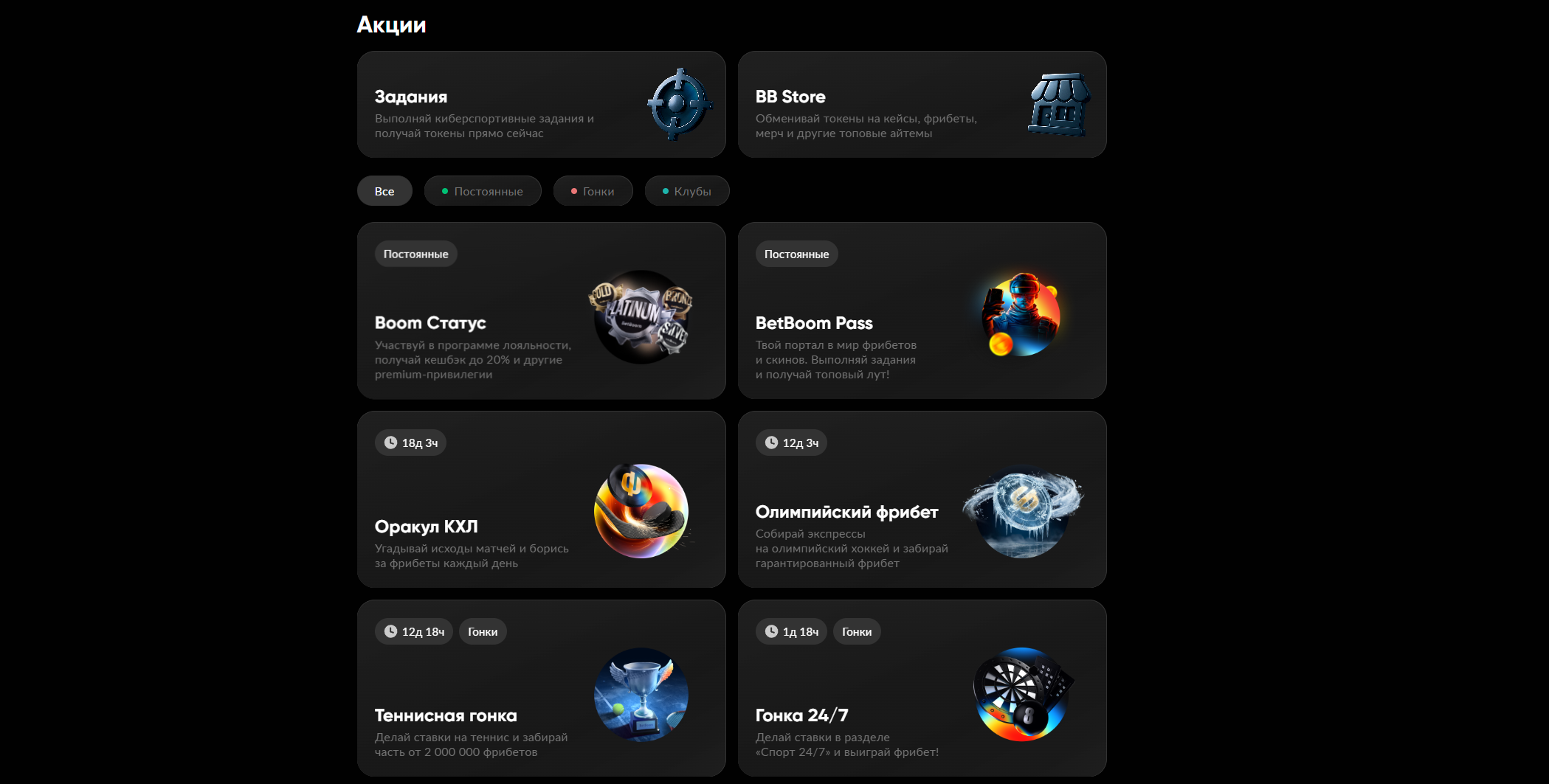1549x784 pixels.
Task: Switch to the Гонки filter
Action: coord(593,191)
